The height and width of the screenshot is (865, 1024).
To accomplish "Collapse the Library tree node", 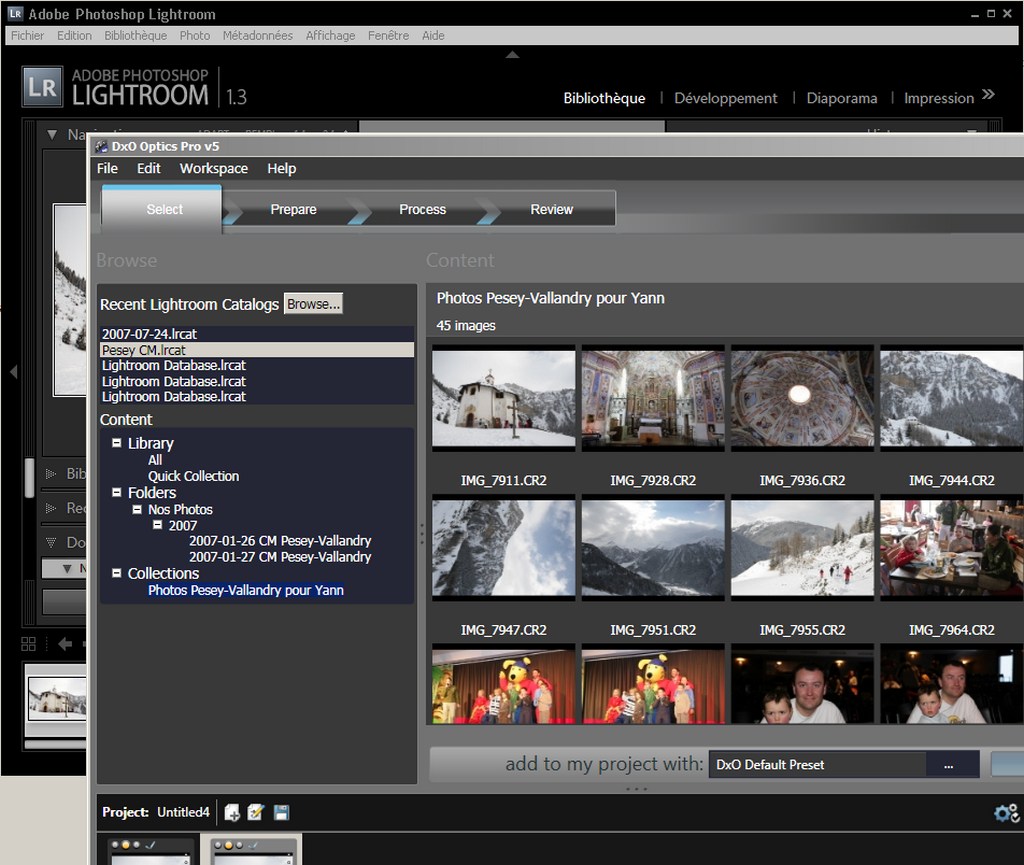I will click(116, 443).
